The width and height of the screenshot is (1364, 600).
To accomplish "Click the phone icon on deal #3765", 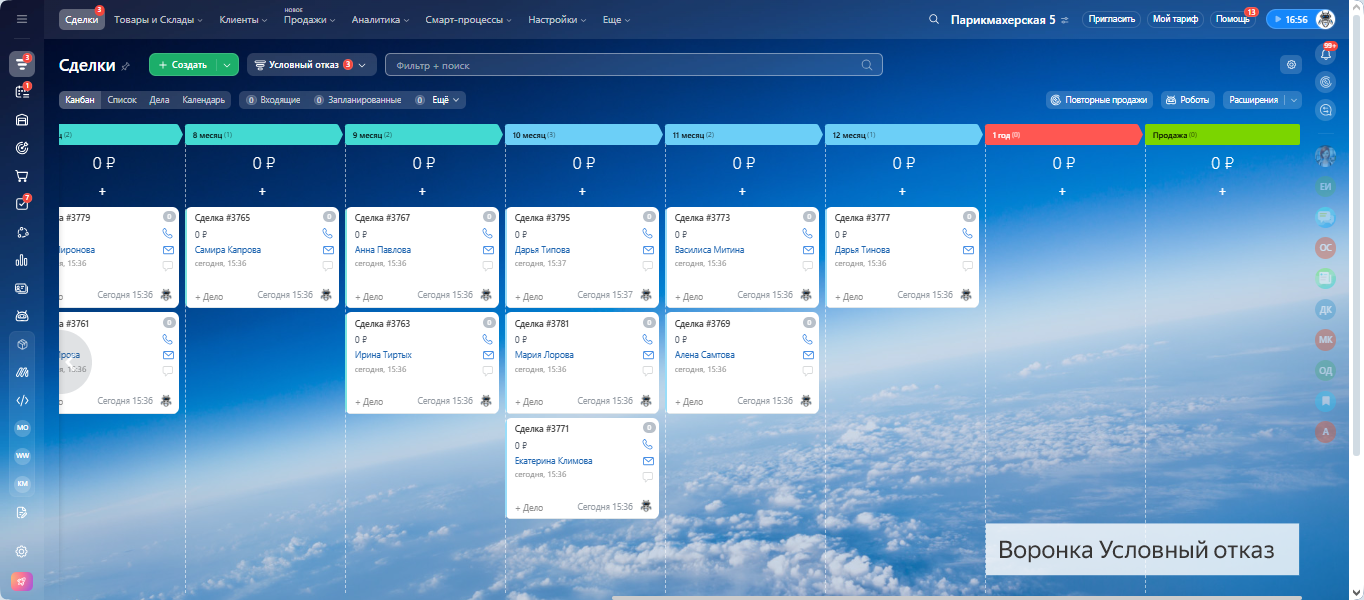I will (x=328, y=233).
